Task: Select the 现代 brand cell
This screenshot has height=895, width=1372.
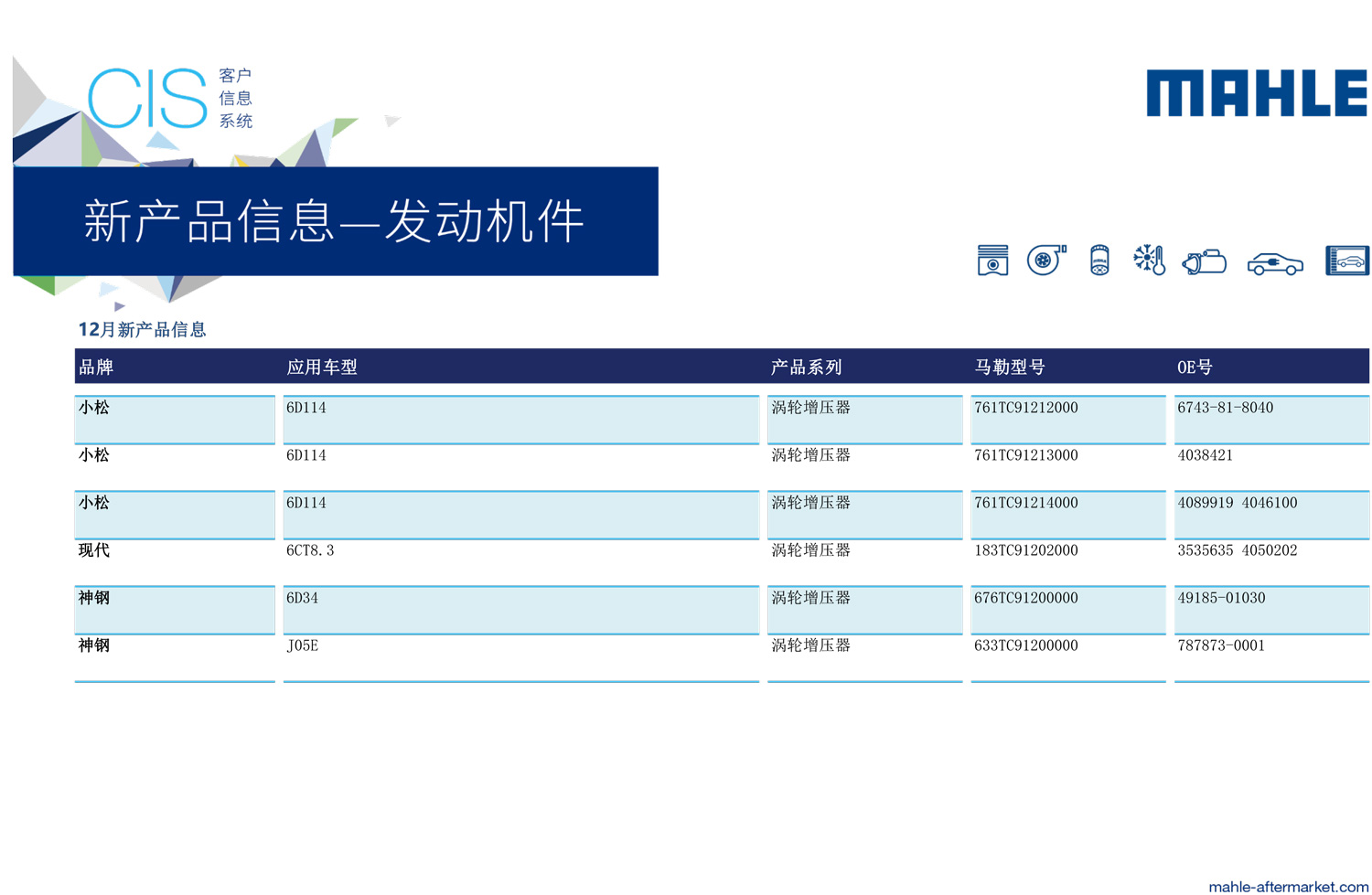Action: [x=94, y=550]
